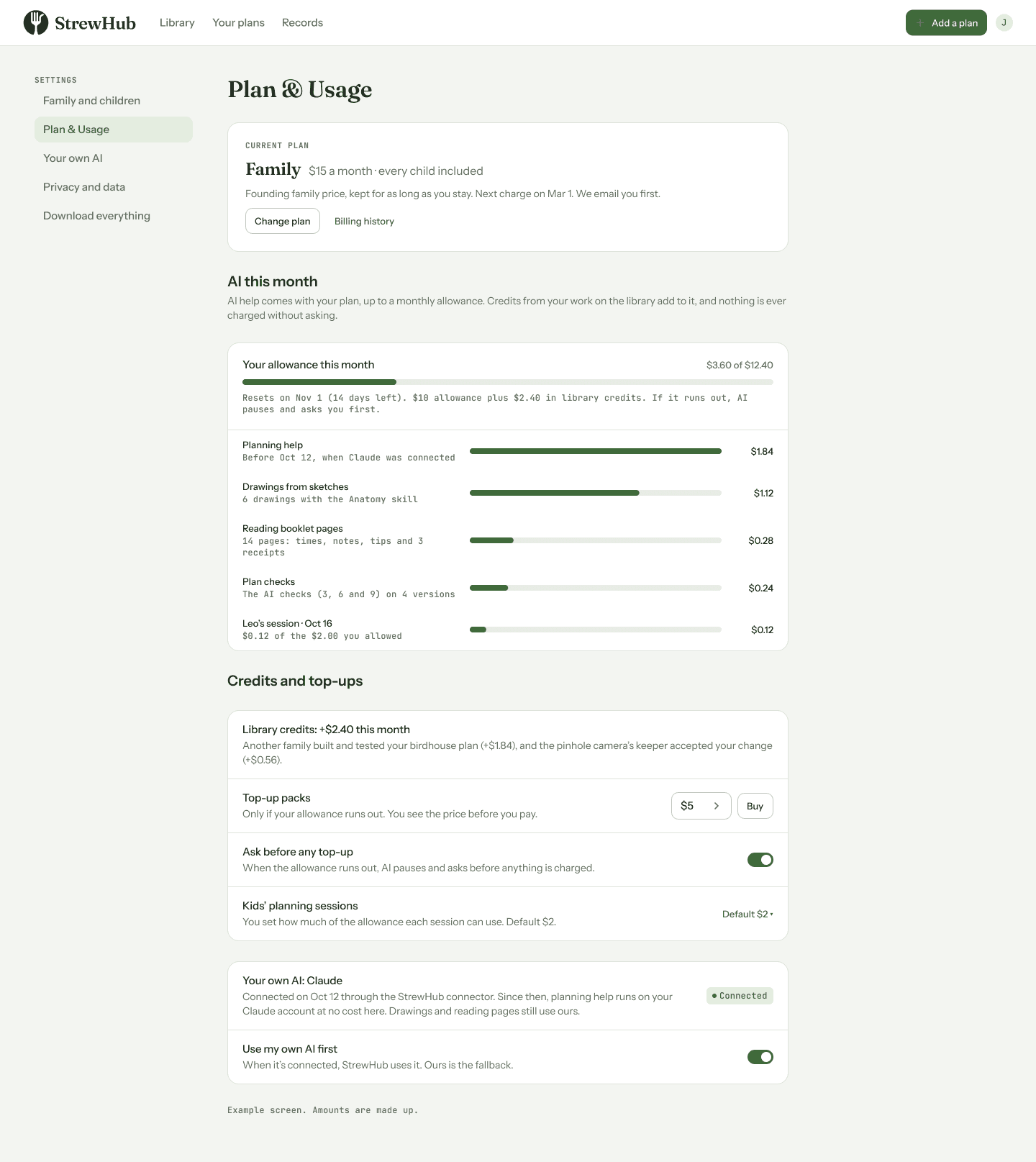
Task: Open the J user avatar menu
Action: pos(1004,23)
